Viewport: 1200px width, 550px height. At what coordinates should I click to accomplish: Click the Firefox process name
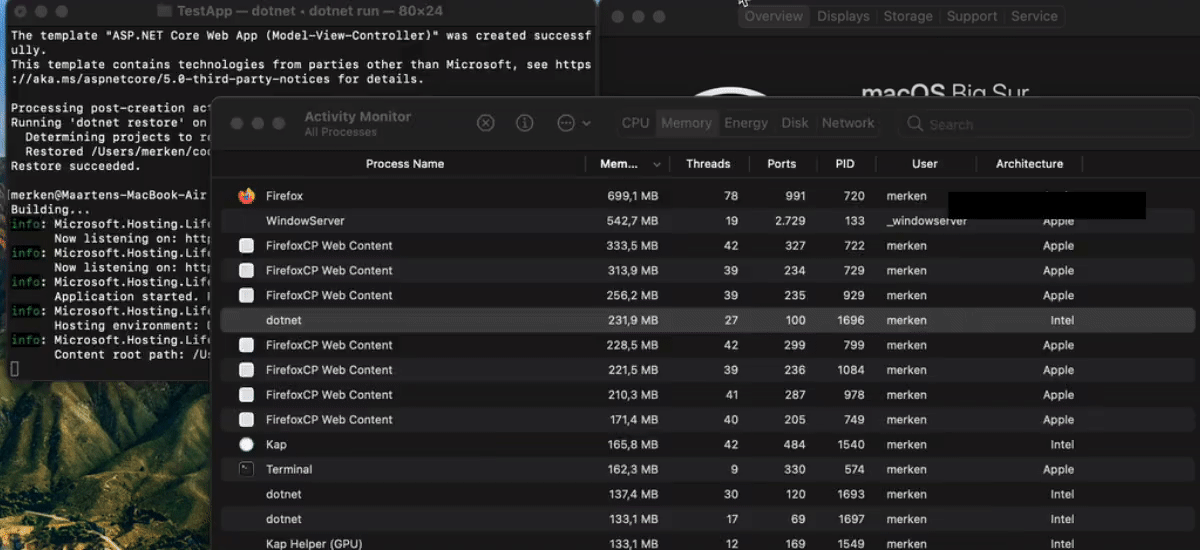click(x=284, y=196)
